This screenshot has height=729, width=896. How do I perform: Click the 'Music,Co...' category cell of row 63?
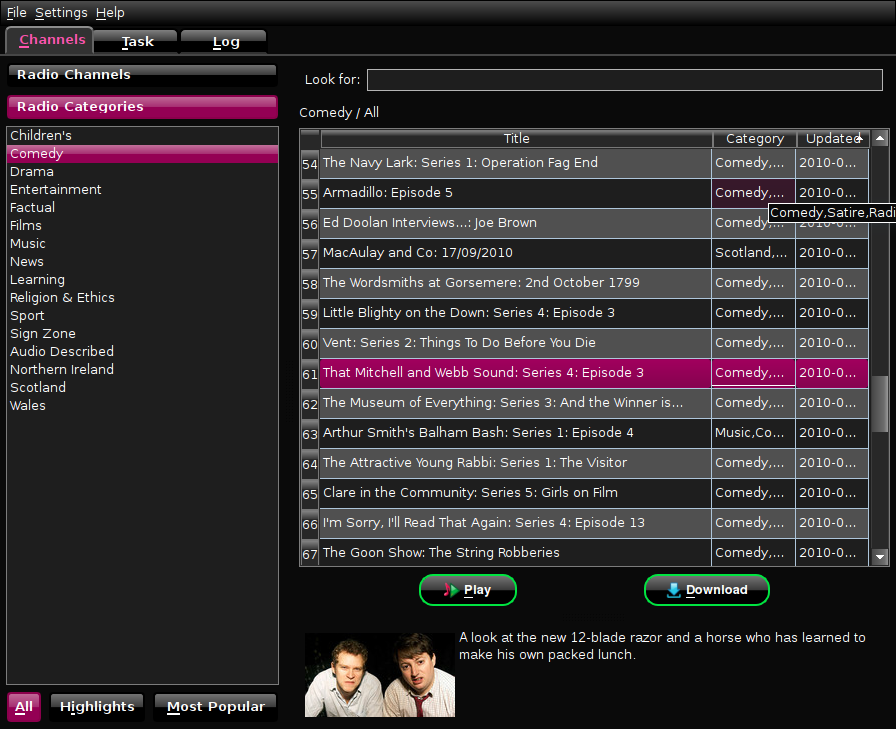tap(753, 433)
